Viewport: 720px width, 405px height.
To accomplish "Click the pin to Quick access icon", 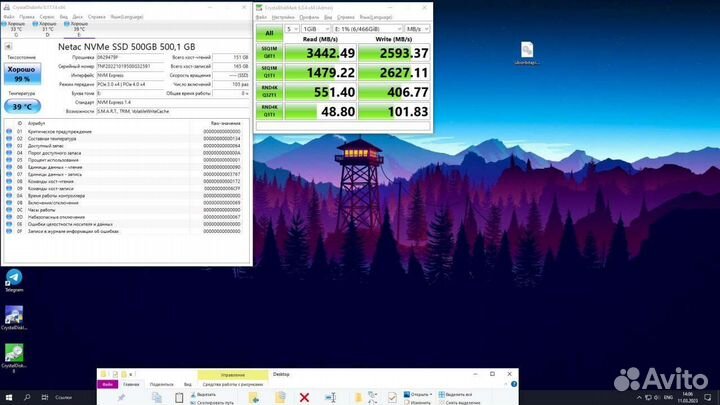I will click(x=121, y=398).
